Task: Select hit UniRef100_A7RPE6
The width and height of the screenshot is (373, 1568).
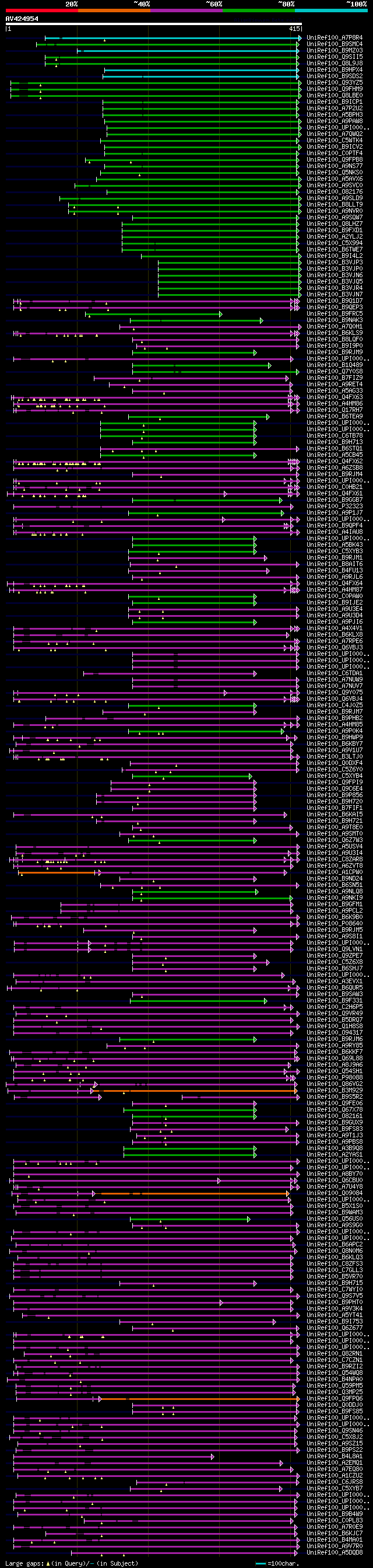Action: click(335, 641)
